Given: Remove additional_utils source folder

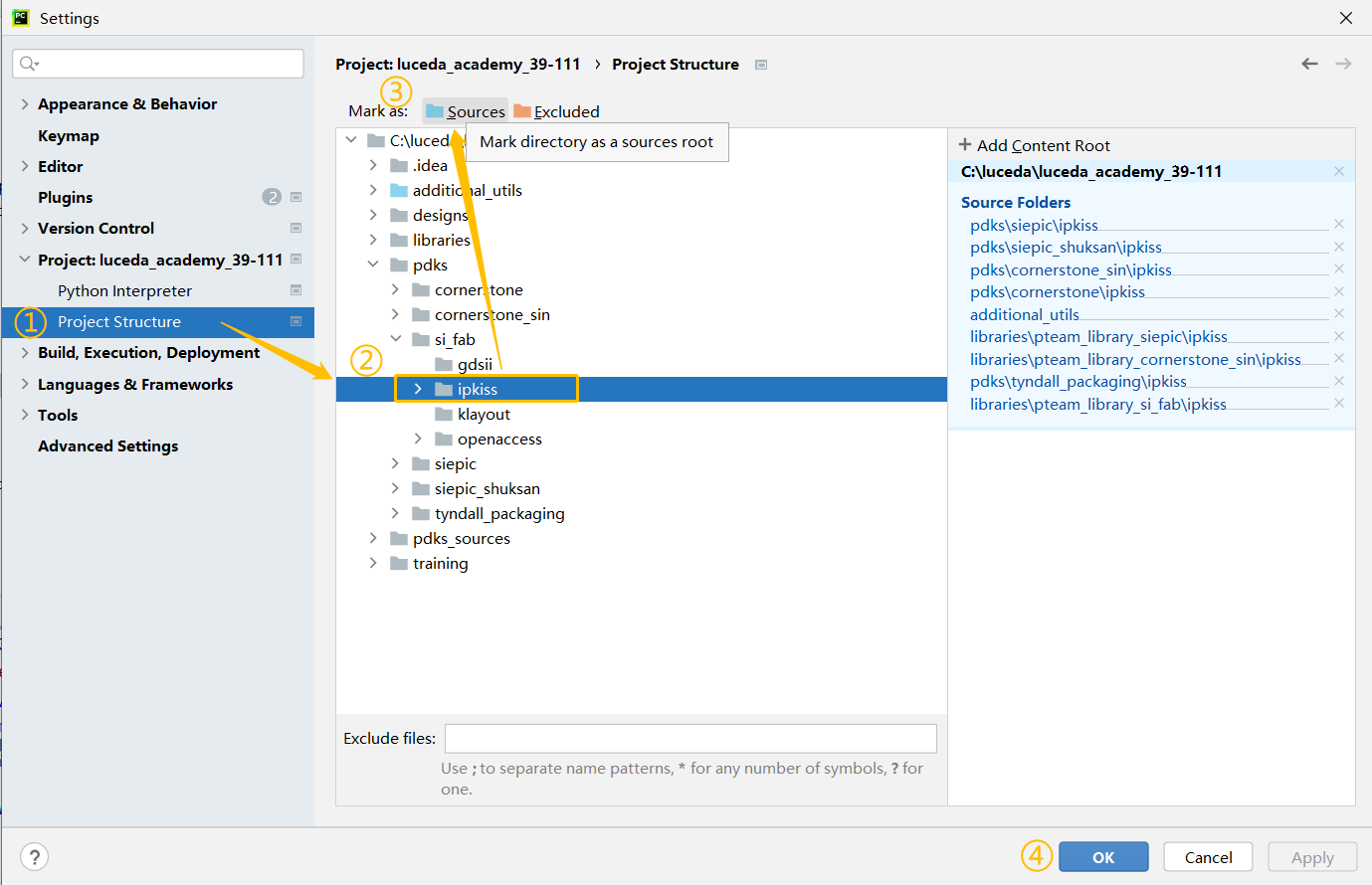Looking at the screenshot, I should (1339, 314).
